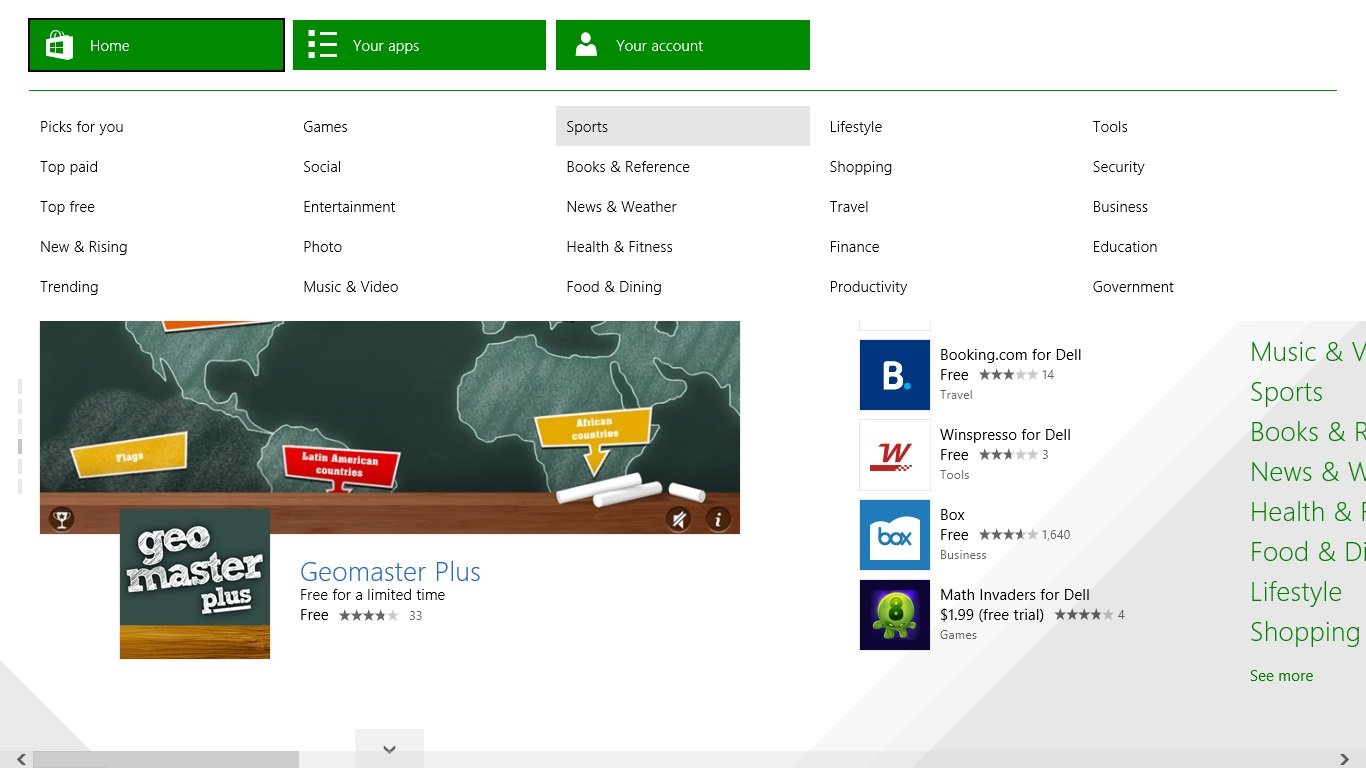The image size is (1366, 768).
Task: Open the Booking.com app icon
Action: click(895, 375)
